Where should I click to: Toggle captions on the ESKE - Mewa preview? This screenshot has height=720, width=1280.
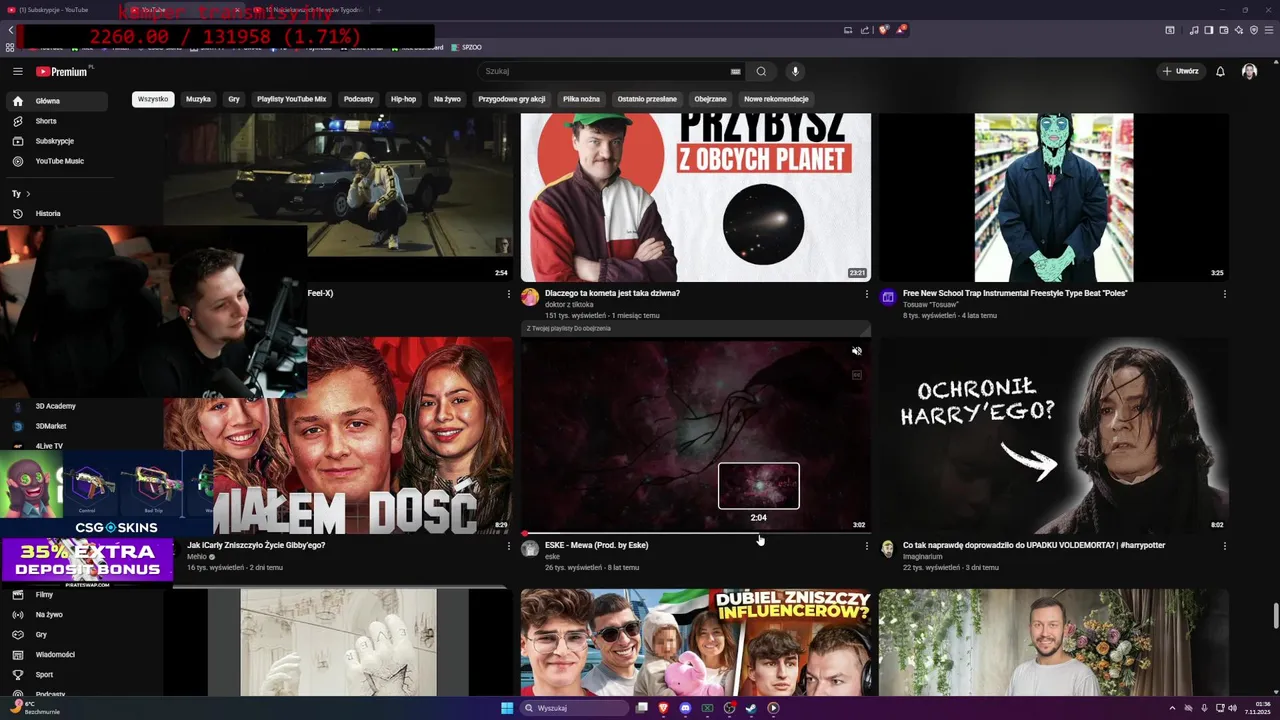(857, 375)
